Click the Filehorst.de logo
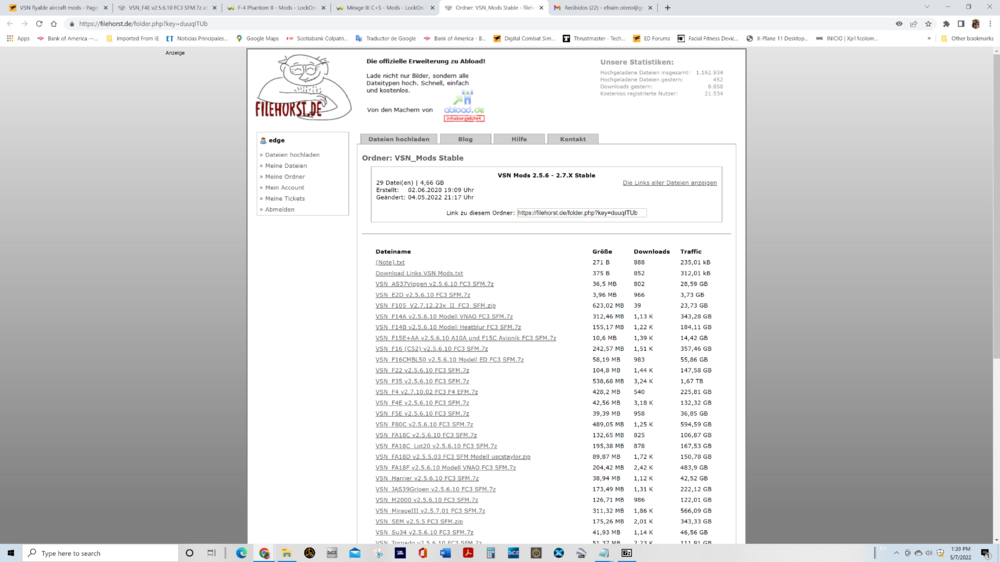 303,88
